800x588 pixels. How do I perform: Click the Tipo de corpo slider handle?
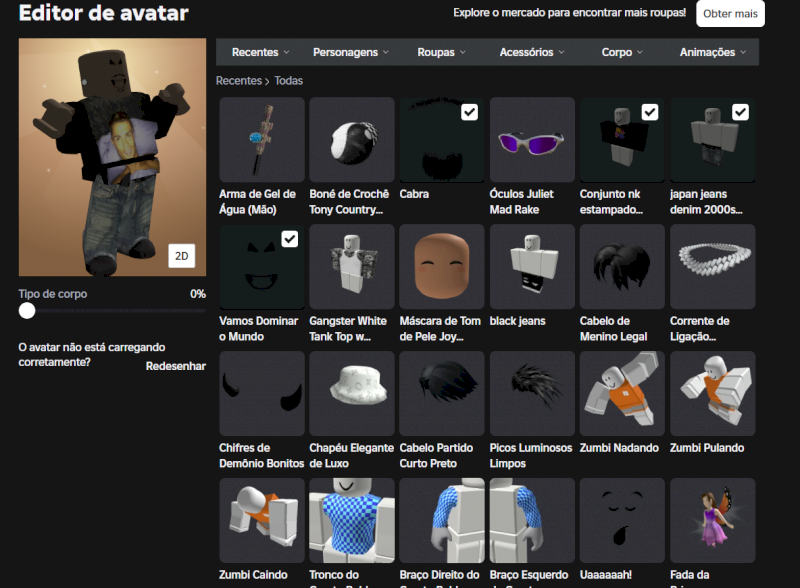[x=27, y=310]
